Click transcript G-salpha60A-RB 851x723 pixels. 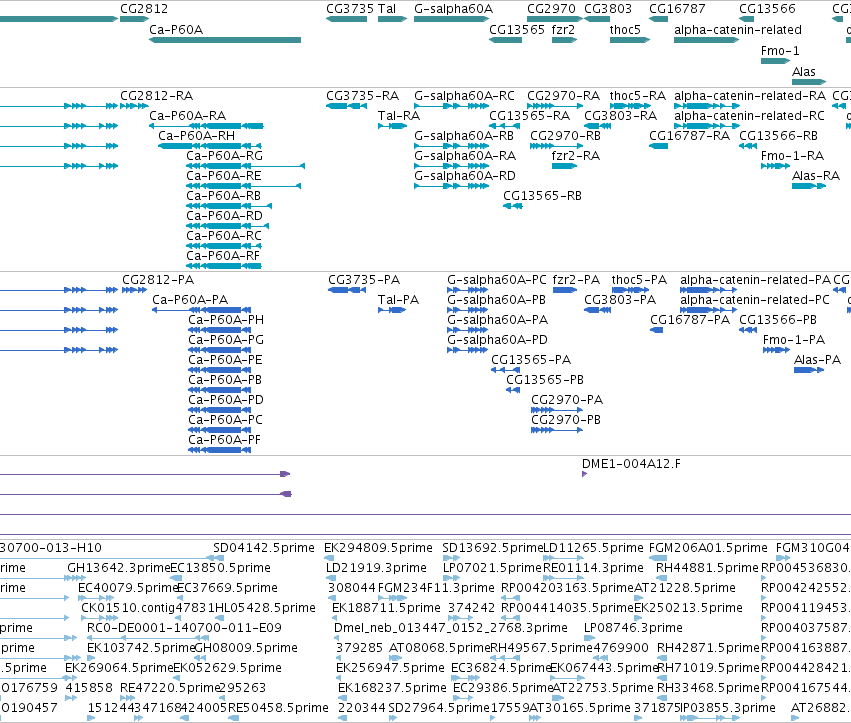tap(463, 136)
